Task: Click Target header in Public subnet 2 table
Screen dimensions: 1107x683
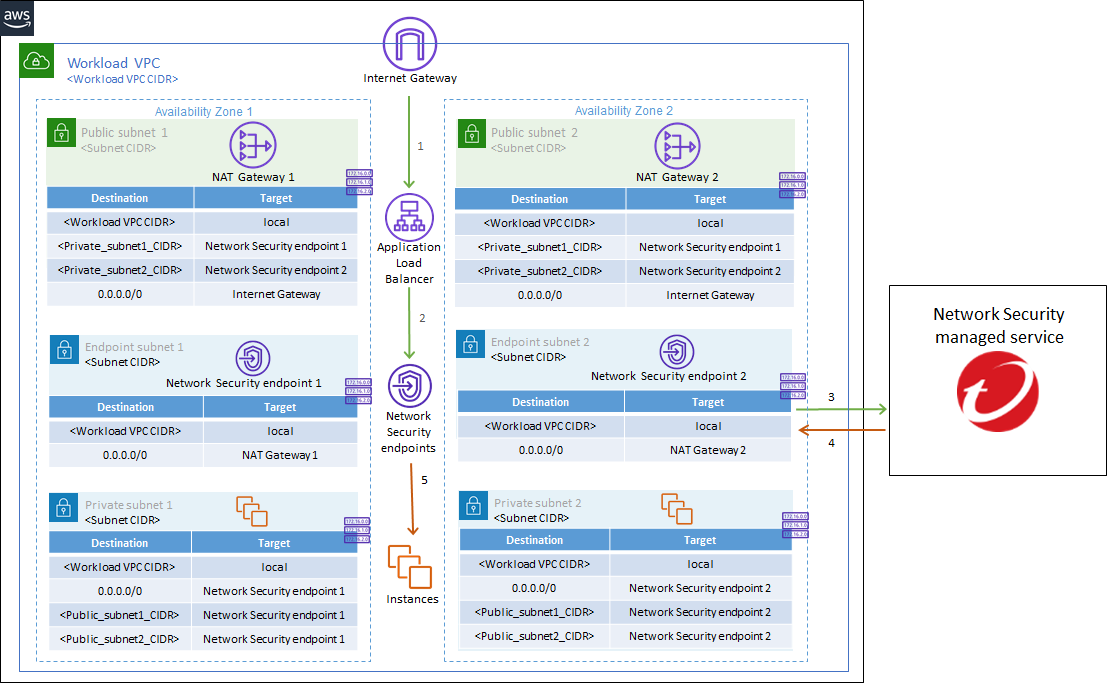Action: [710, 199]
